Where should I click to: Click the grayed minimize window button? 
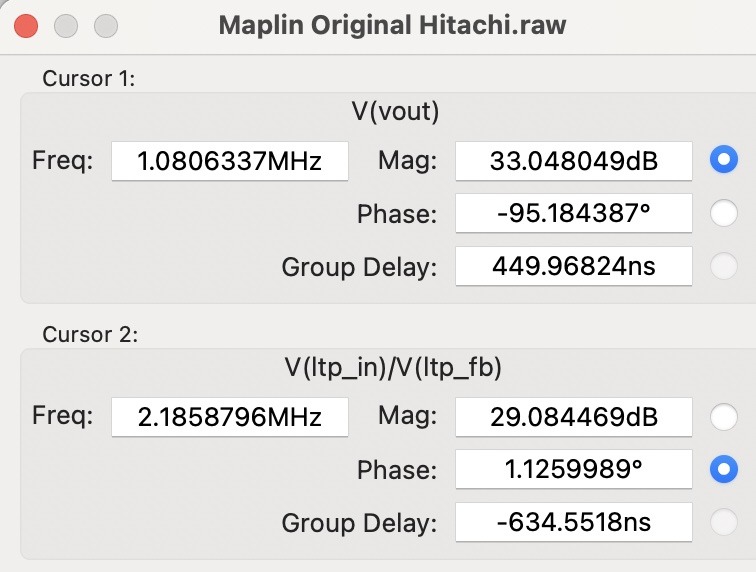click(x=66, y=26)
